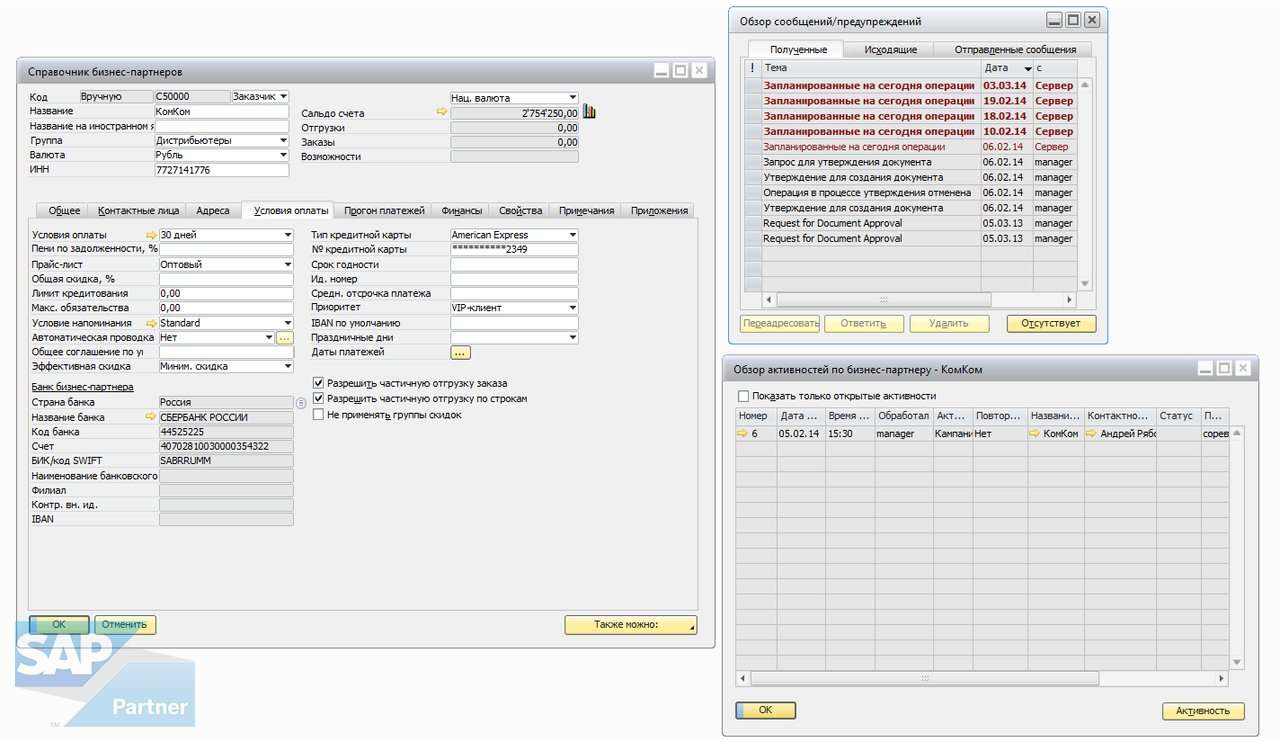
Task: Switch to the Общее tab
Action: coord(64,211)
